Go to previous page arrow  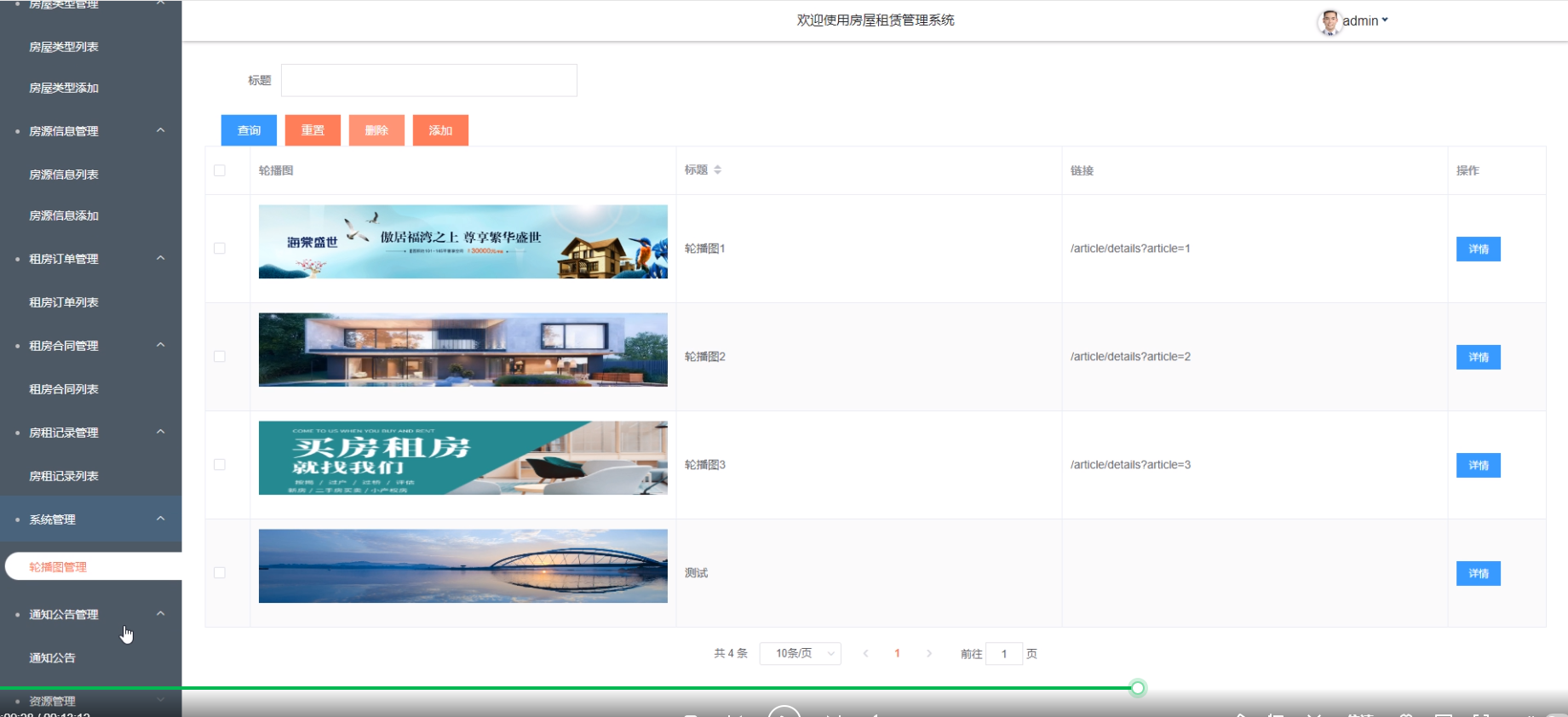click(865, 653)
